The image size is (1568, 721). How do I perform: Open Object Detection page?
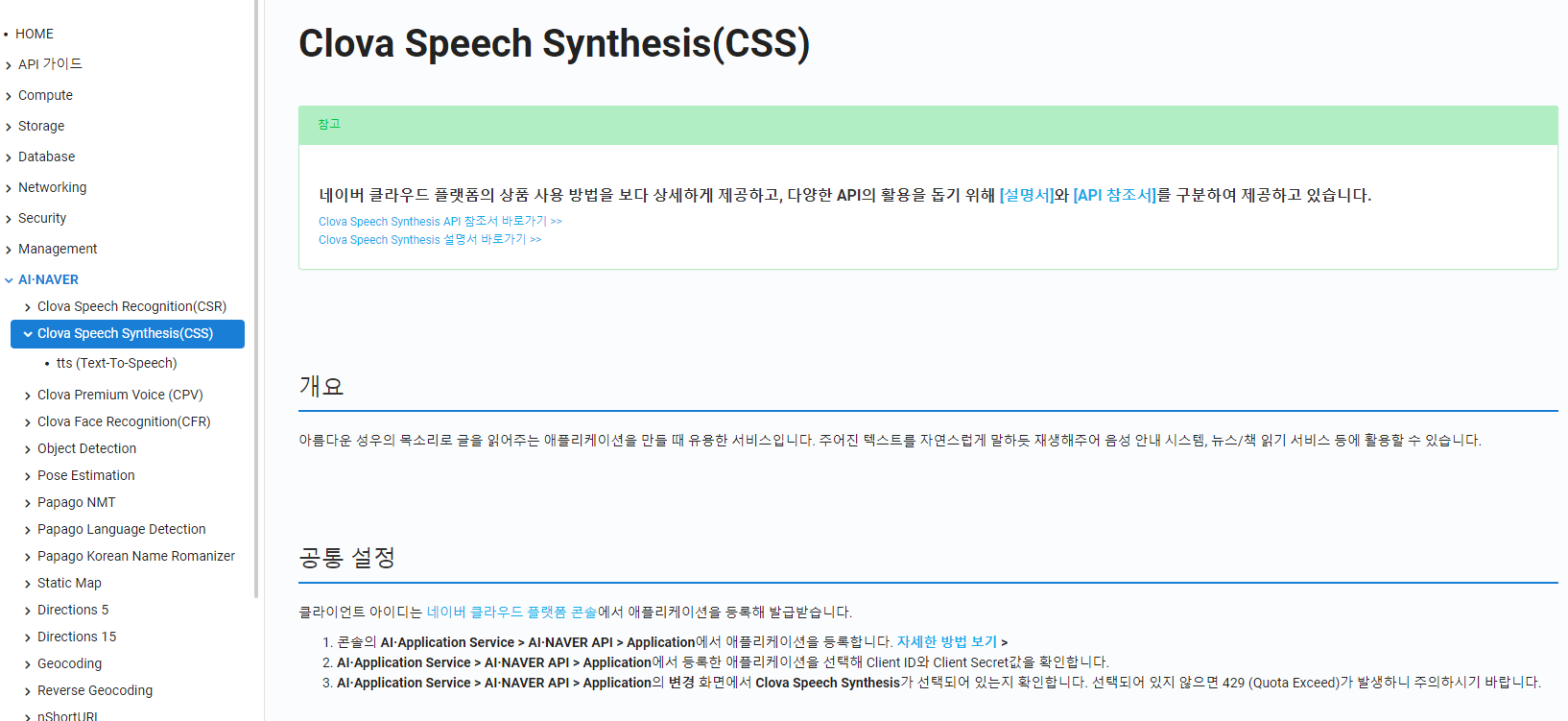86,448
